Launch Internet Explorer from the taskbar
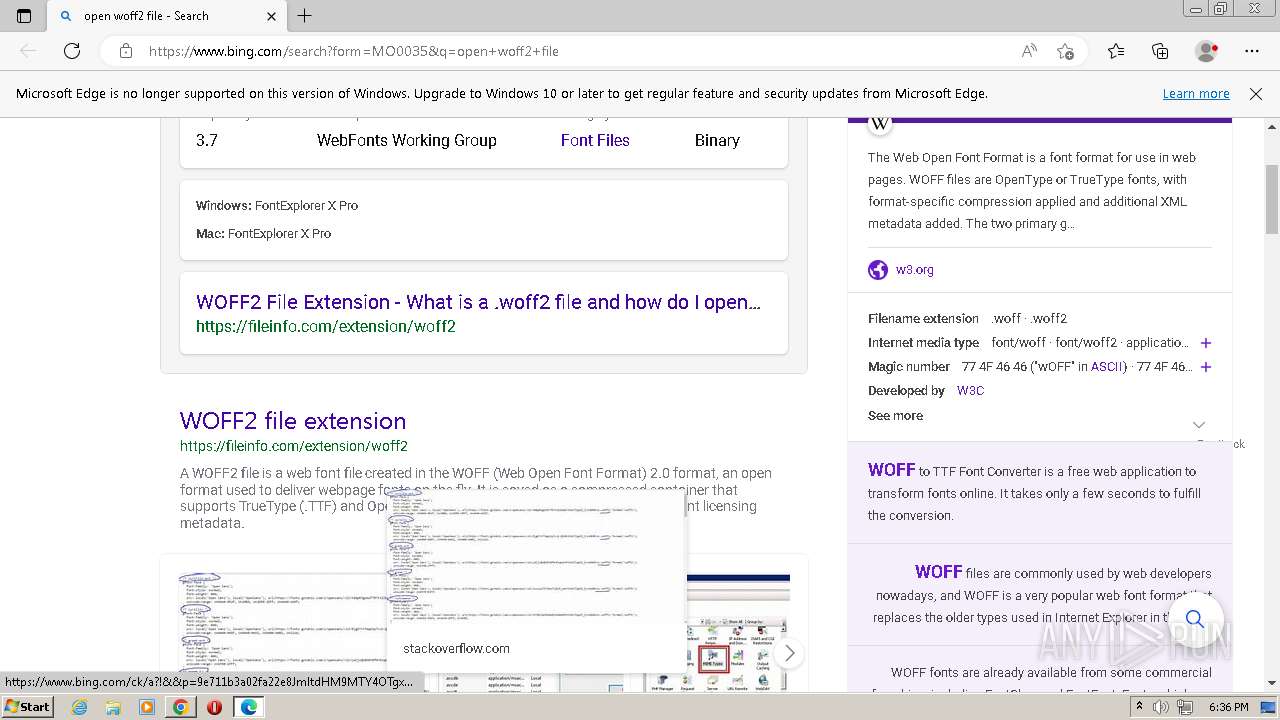 point(79,707)
